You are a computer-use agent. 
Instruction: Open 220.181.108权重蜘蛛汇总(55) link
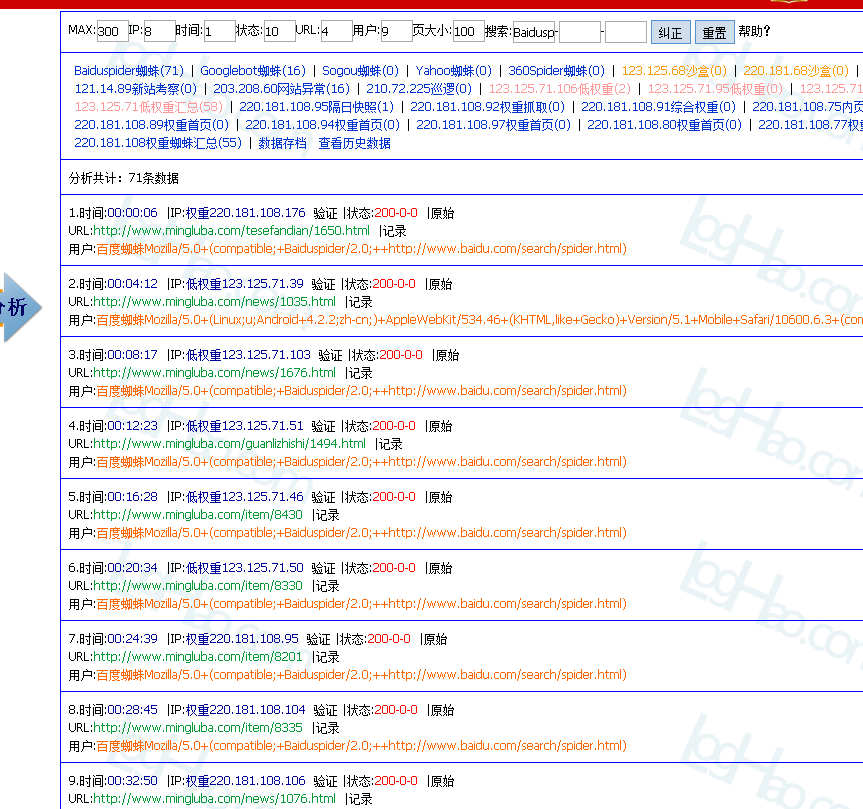pos(158,143)
